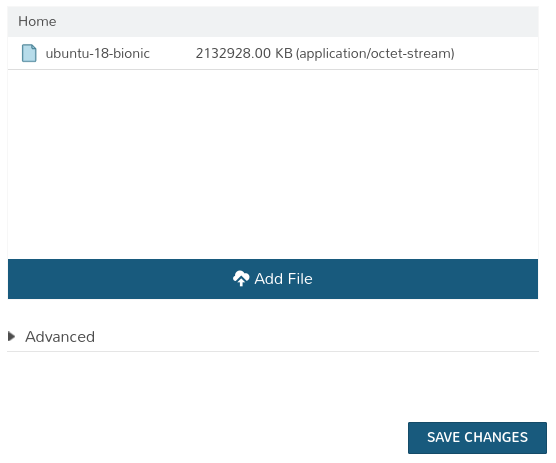Viewport: 556px width, 463px height.
Task: Click the 2132928.00 KB file size
Action: pos(244,54)
